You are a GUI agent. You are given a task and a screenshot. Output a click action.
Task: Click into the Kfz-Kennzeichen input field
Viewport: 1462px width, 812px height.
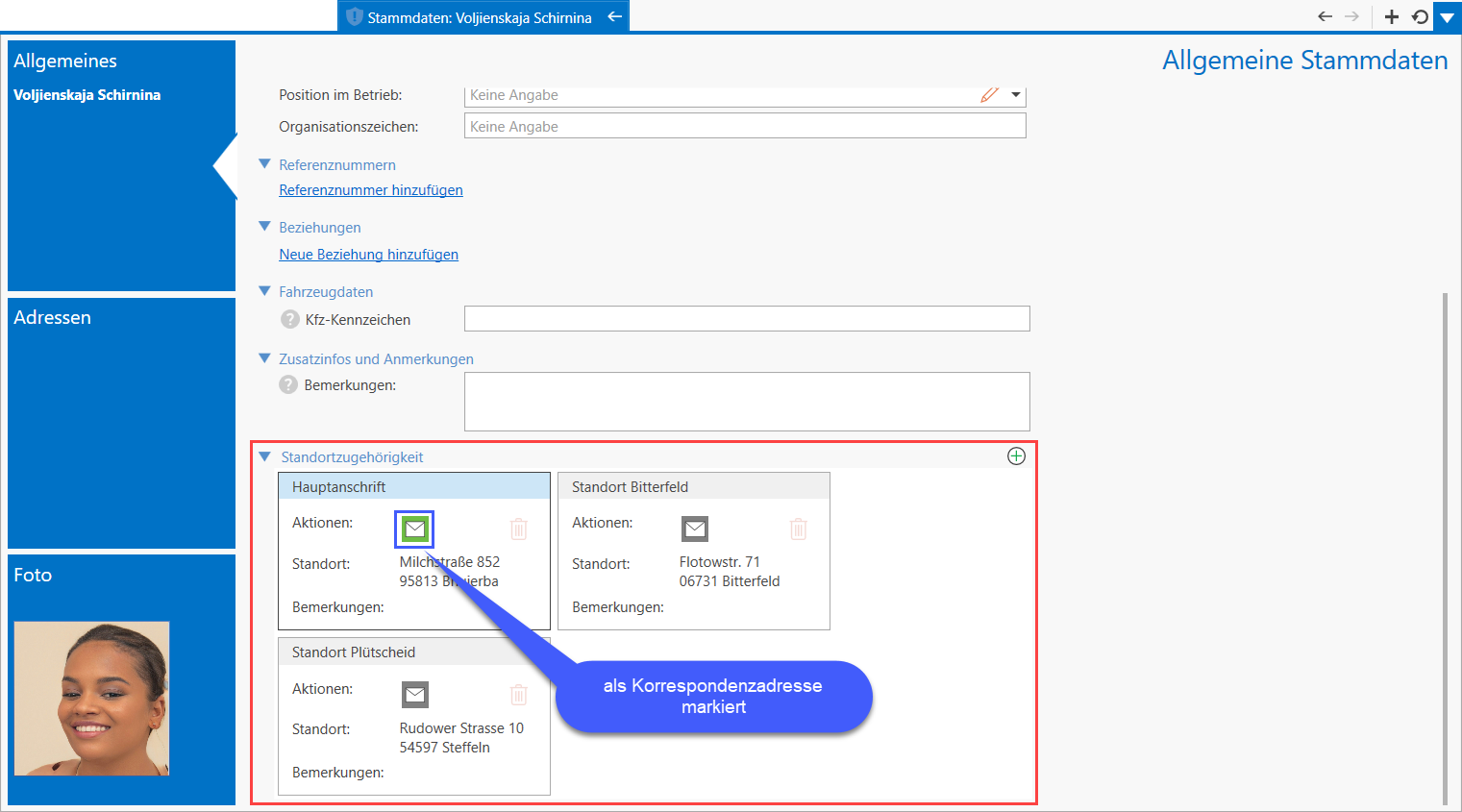click(746, 319)
